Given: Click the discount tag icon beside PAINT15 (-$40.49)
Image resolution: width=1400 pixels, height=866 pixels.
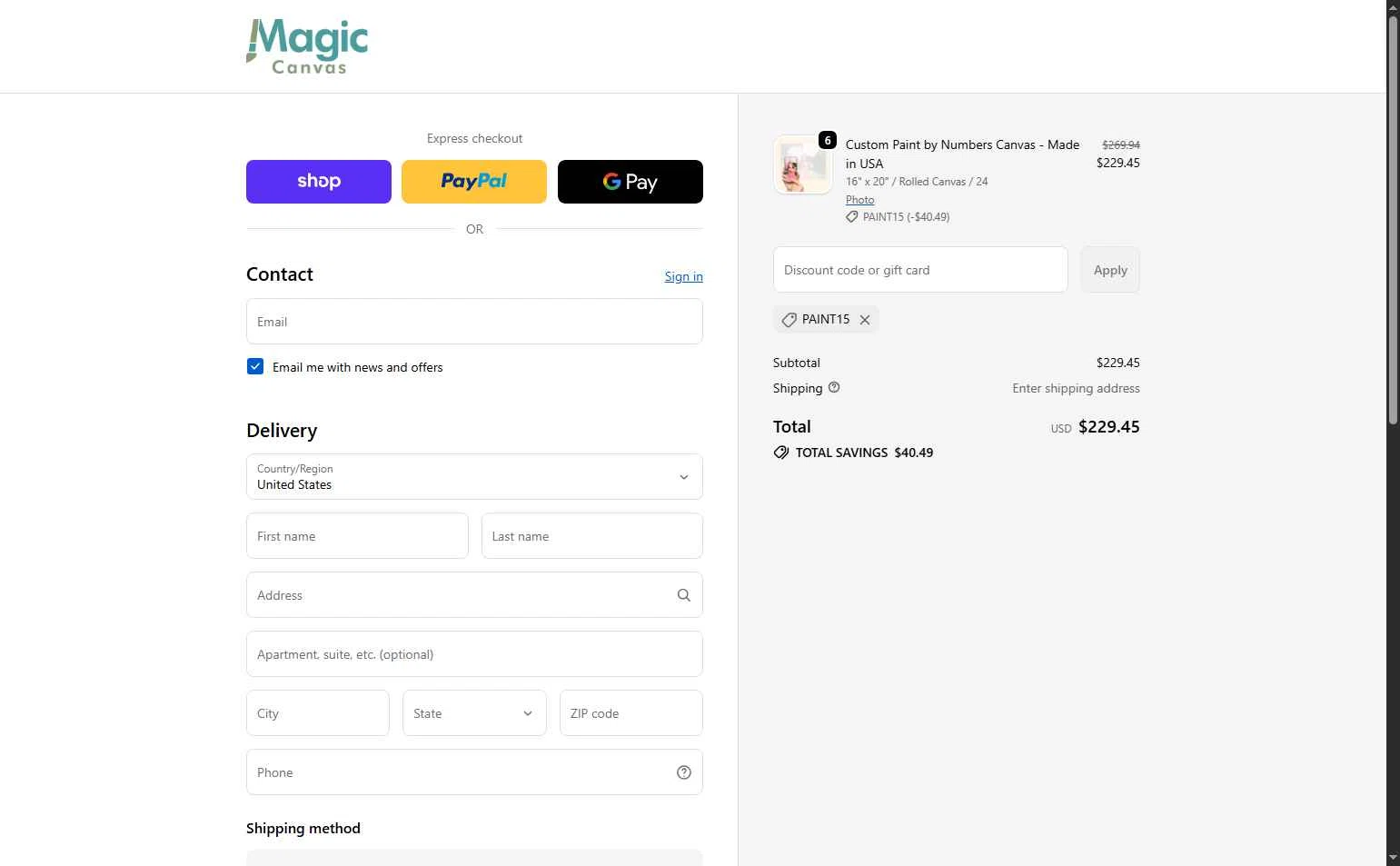Looking at the screenshot, I should 852,217.
